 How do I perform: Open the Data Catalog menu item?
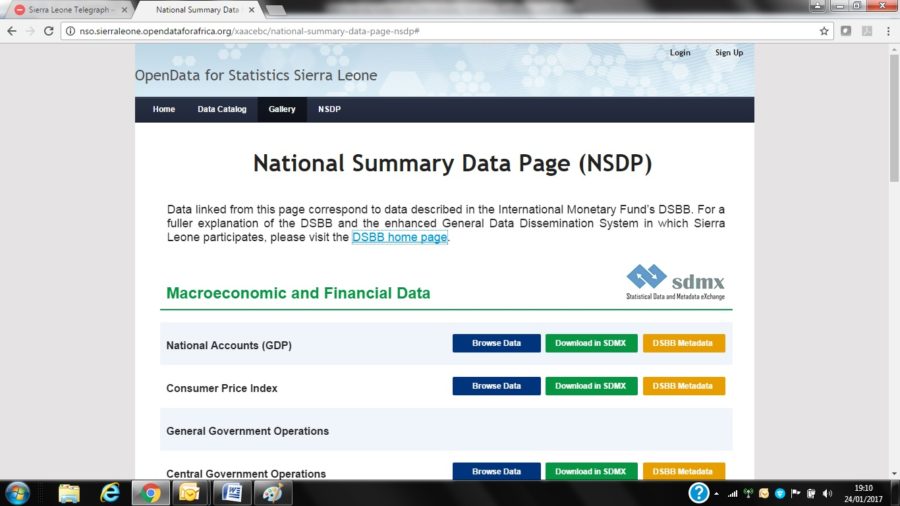click(x=222, y=109)
